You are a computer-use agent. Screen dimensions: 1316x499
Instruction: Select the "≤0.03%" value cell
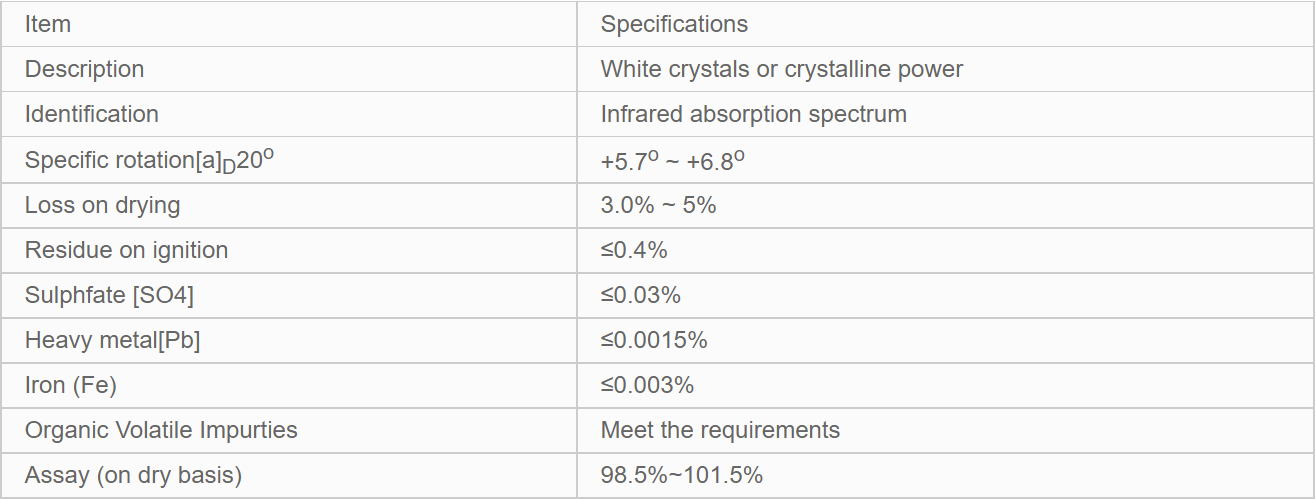[x=640, y=295]
